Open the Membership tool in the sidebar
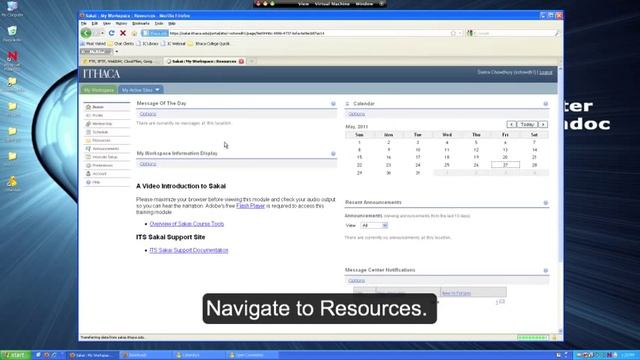This screenshot has height=360, width=640. 107,124
